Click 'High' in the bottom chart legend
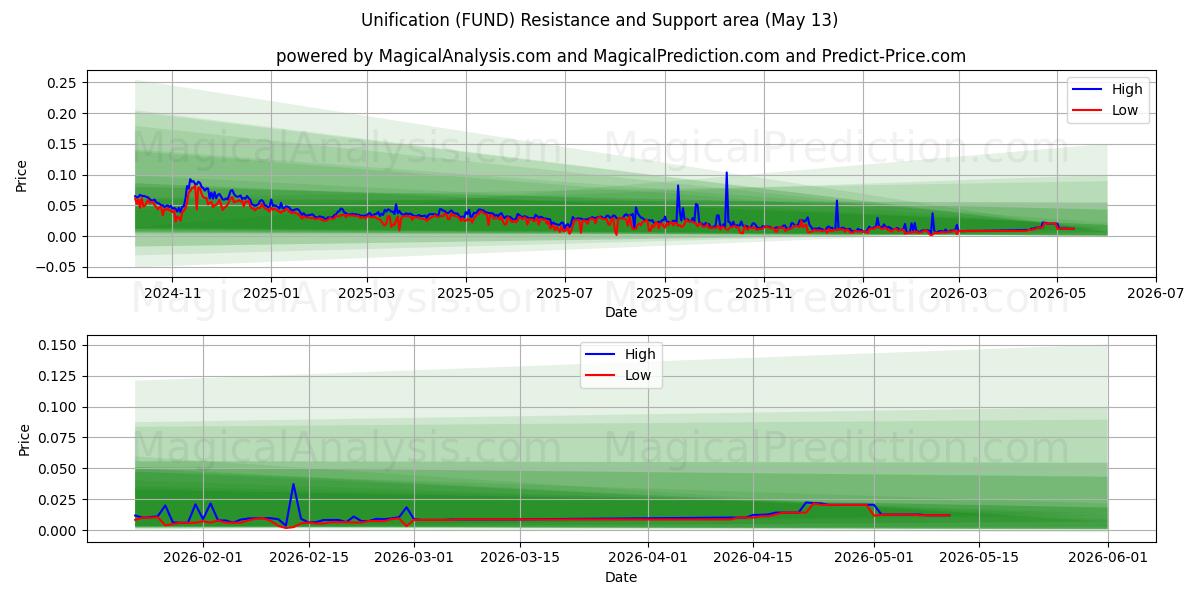 pos(640,354)
